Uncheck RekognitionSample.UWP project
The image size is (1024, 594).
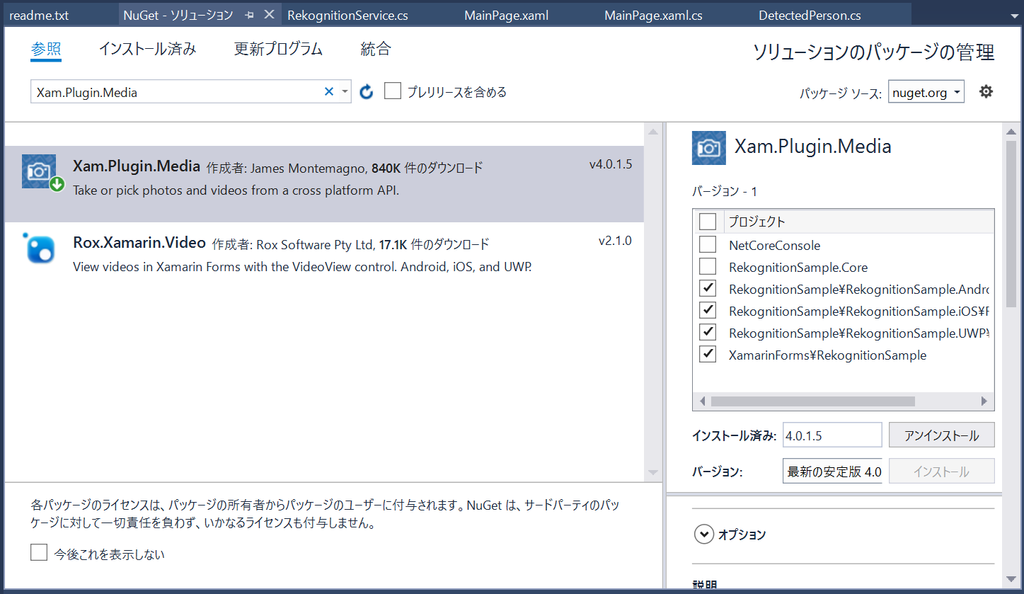pos(707,332)
